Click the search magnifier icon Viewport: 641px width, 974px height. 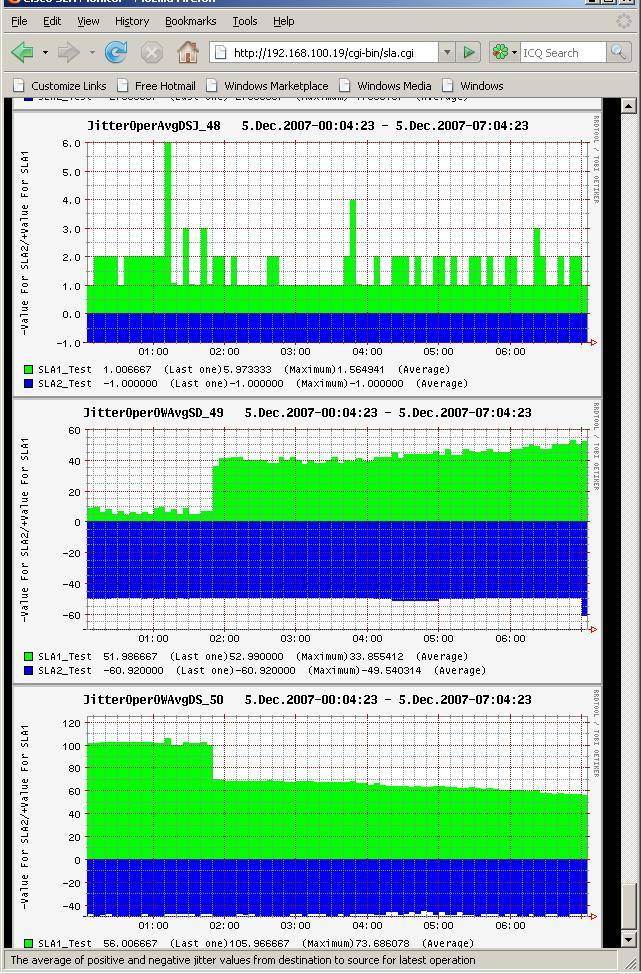click(x=618, y=52)
